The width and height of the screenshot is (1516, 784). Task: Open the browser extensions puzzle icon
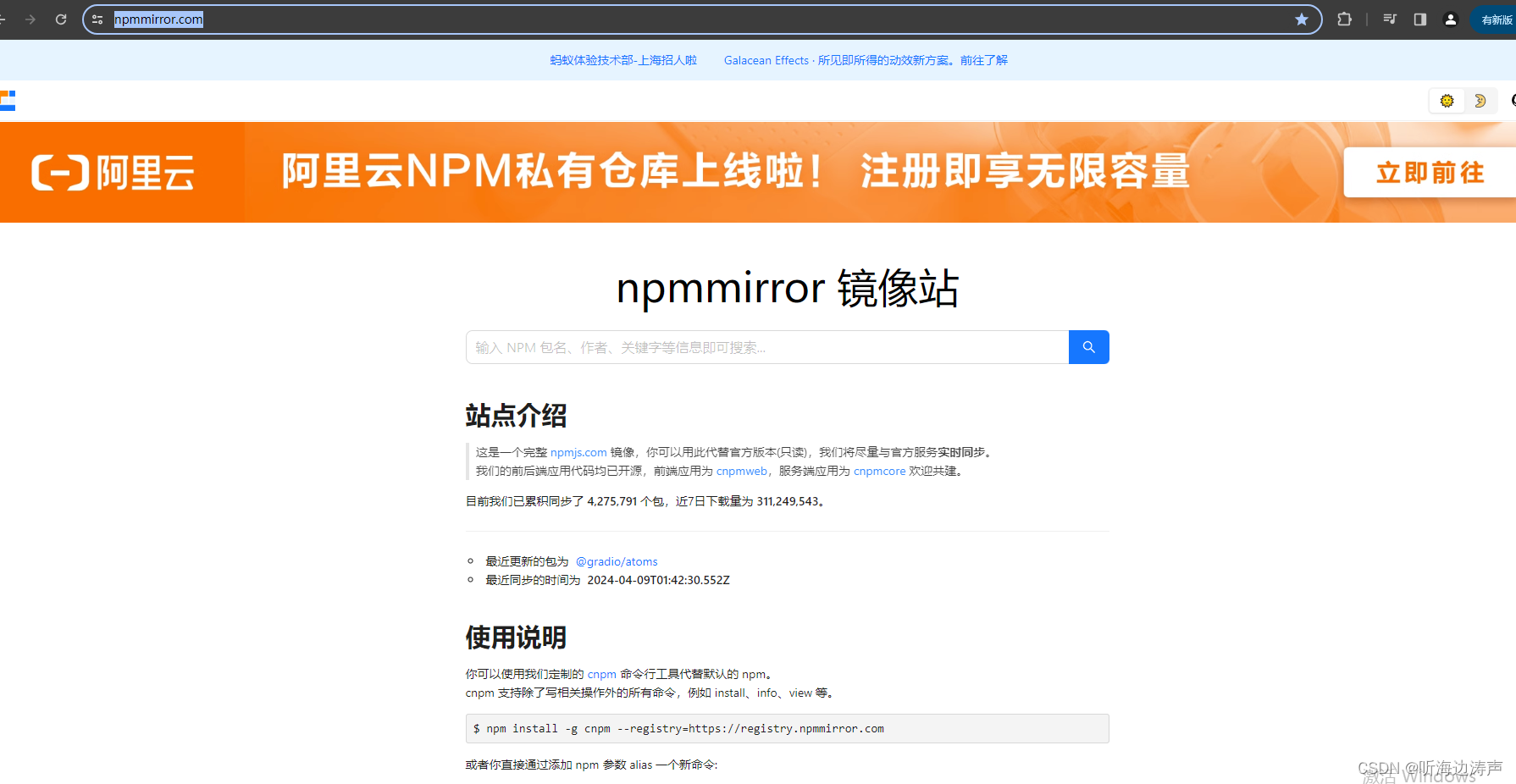point(1344,19)
